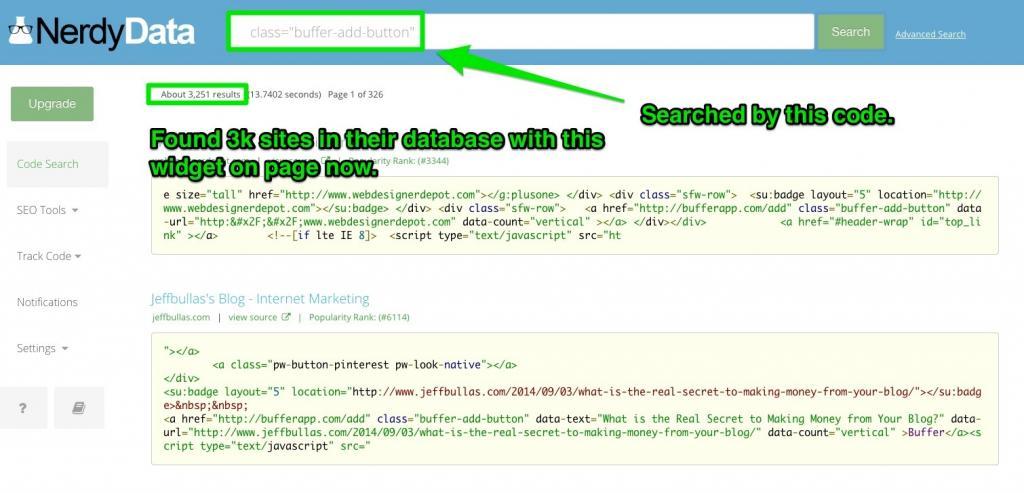Click Popularity Rank (#6114)

(359, 317)
